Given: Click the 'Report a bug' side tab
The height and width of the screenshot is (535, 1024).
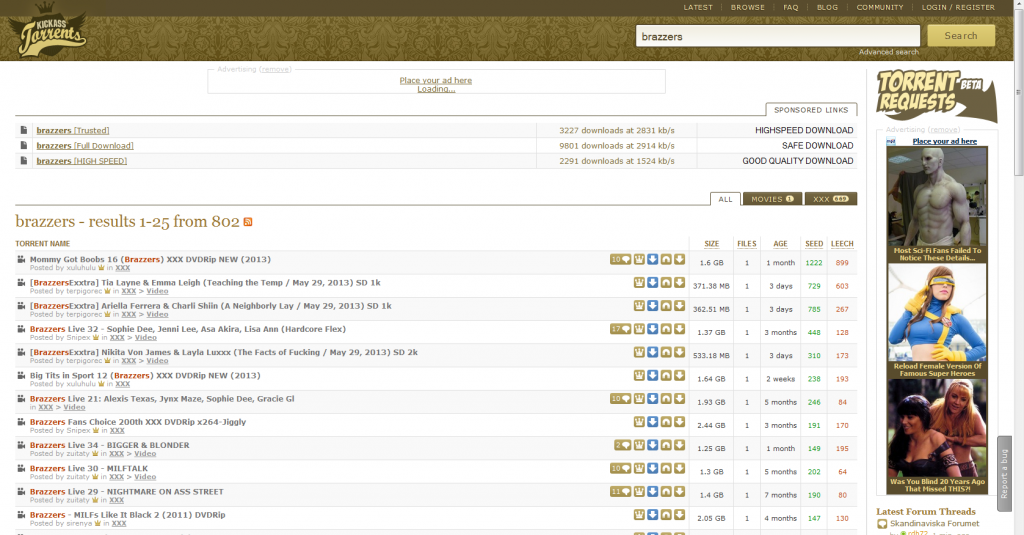Looking at the screenshot, I should (x=1004, y=474).
